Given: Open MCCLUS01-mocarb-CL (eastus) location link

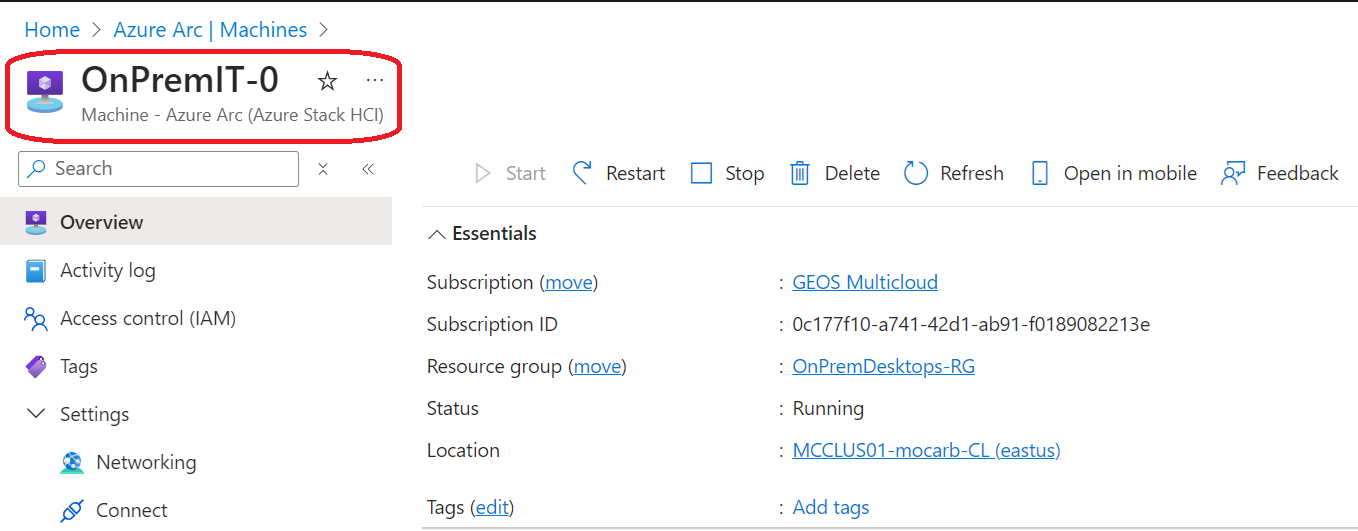Looking at the screenshot, I should tap(926, 450).
